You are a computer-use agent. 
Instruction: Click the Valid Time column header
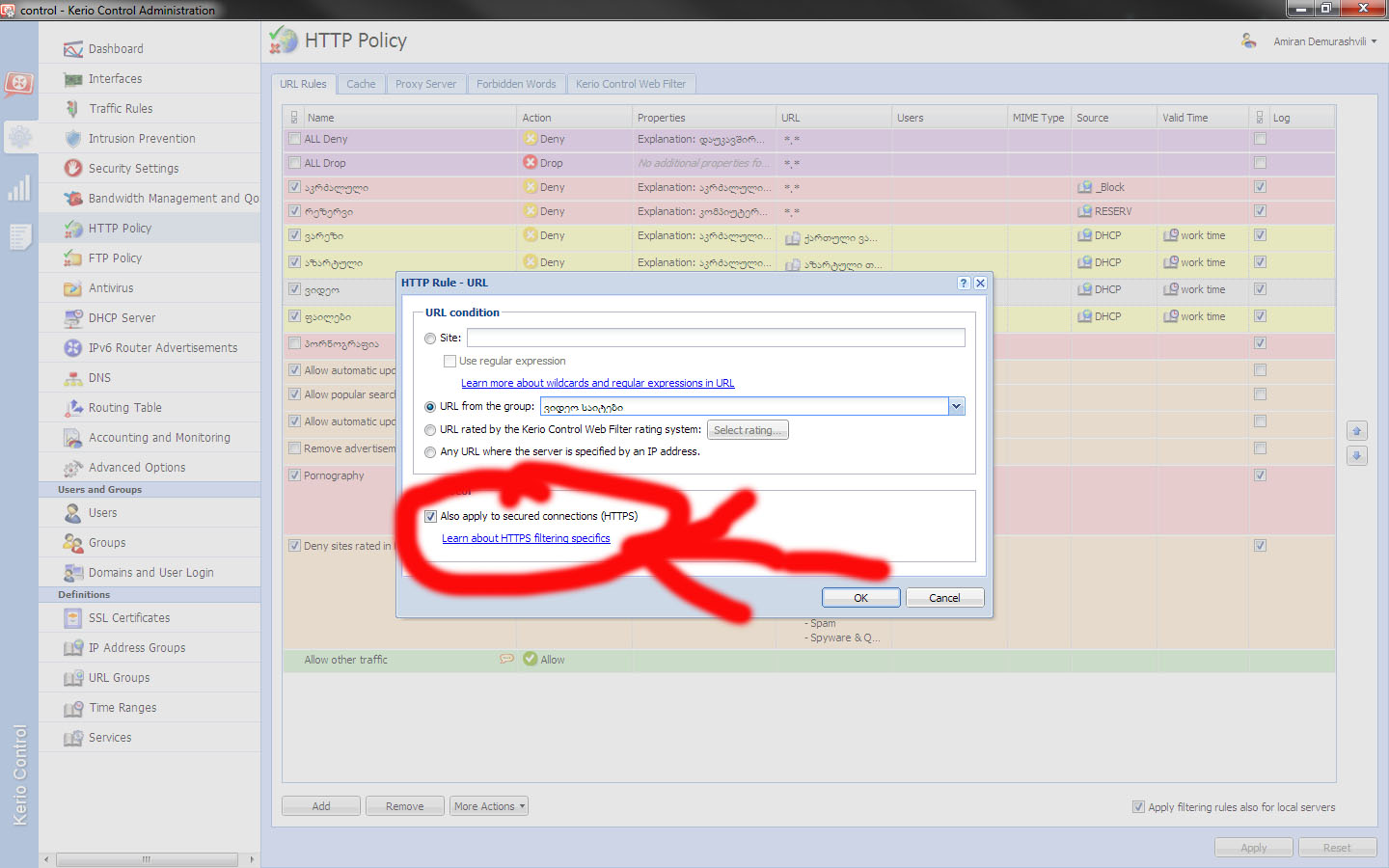coord(1202,118)
